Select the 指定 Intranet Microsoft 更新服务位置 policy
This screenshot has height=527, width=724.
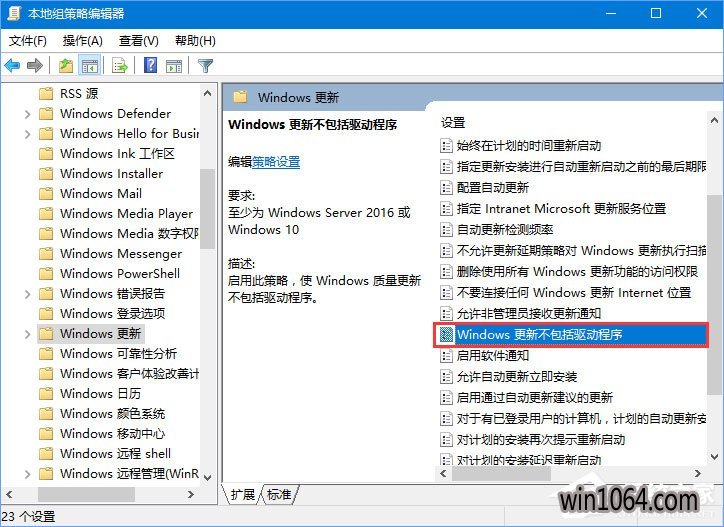561,209
